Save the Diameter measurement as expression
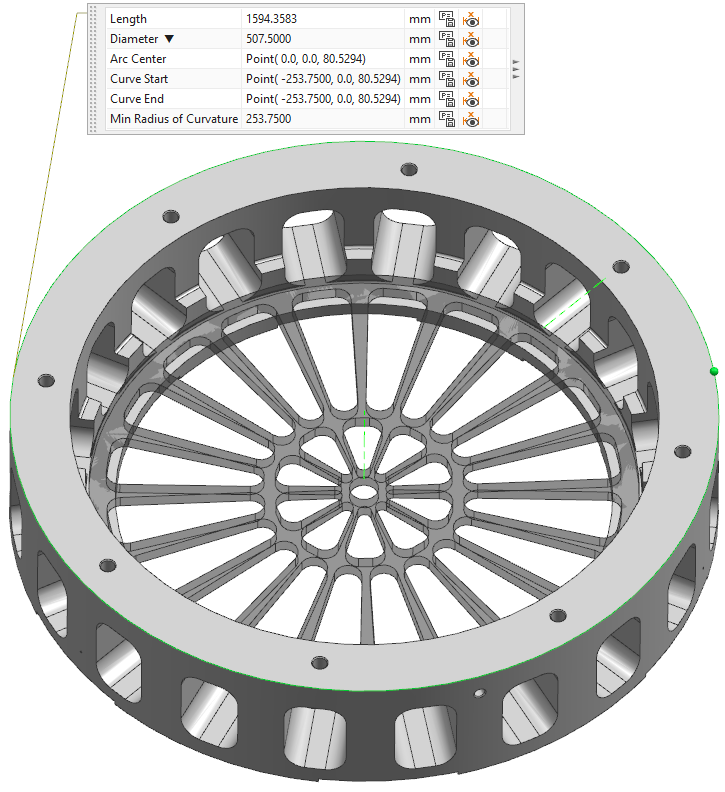The height and width of the screenshot is (792, 725). point(447,39)
